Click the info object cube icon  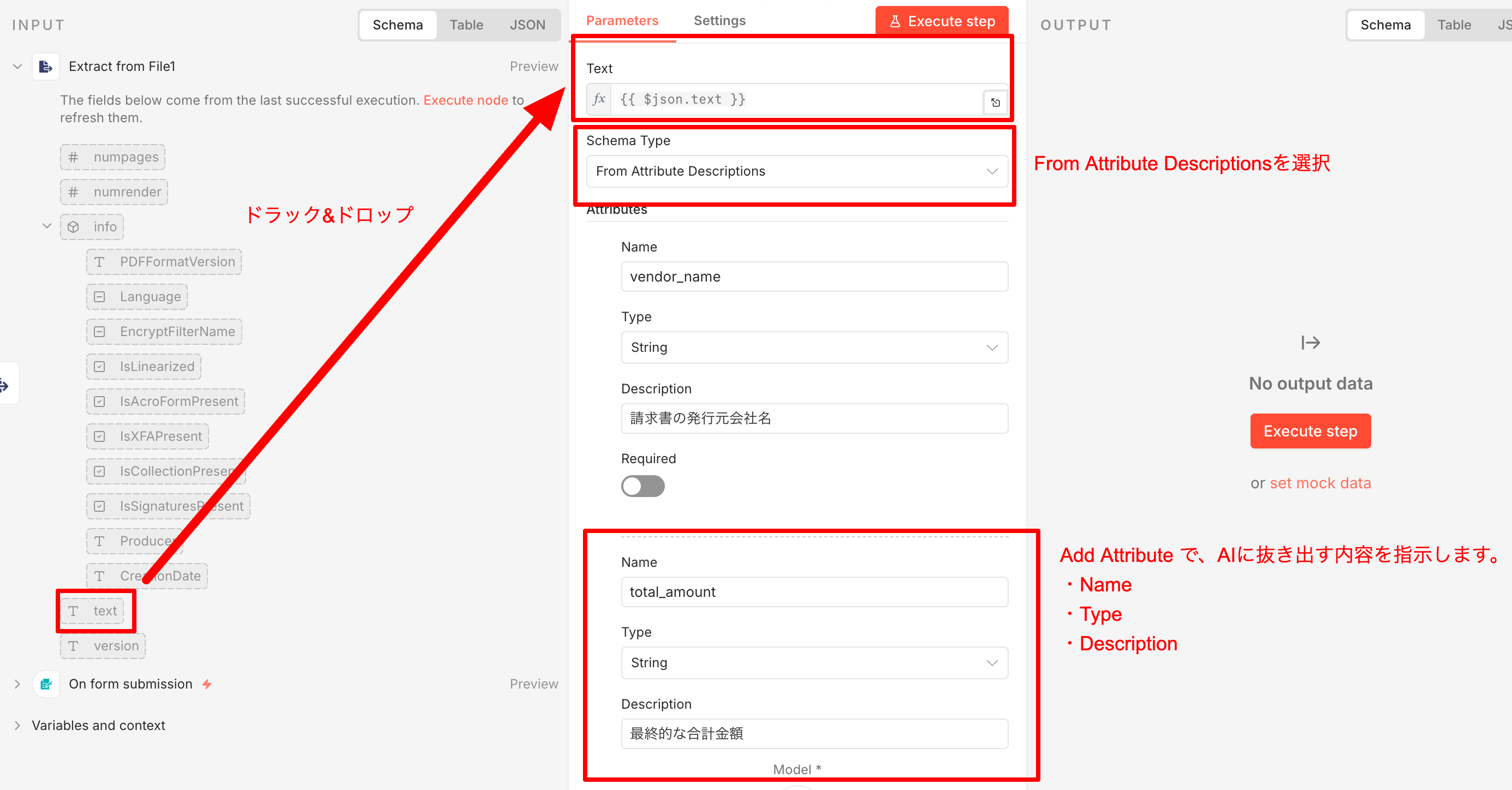73,227
